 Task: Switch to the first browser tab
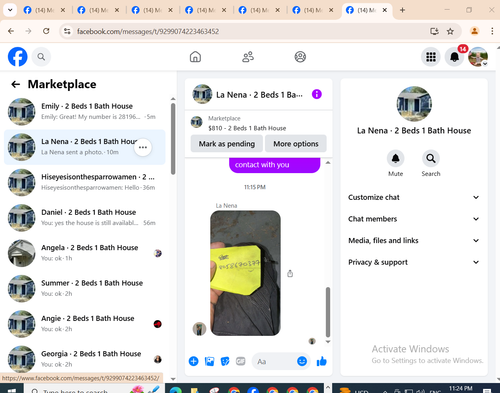(44, 10)
